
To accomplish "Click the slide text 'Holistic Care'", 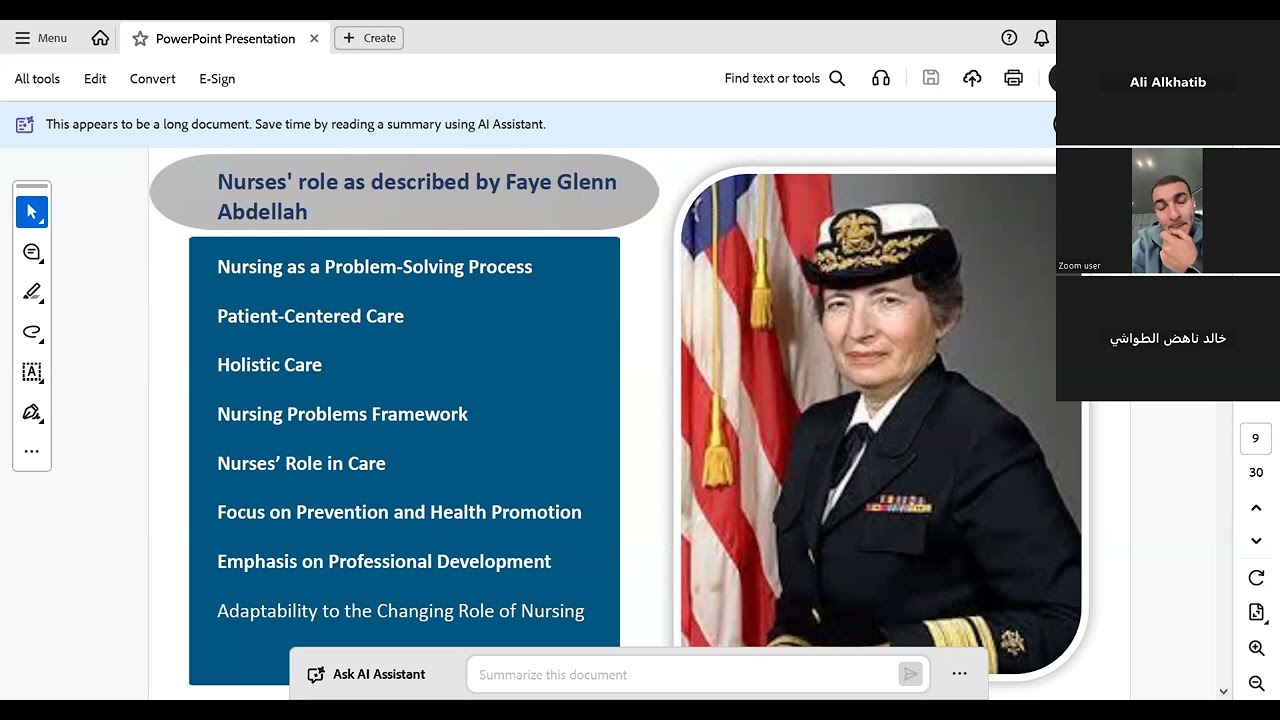I will (x=269, y=365).
